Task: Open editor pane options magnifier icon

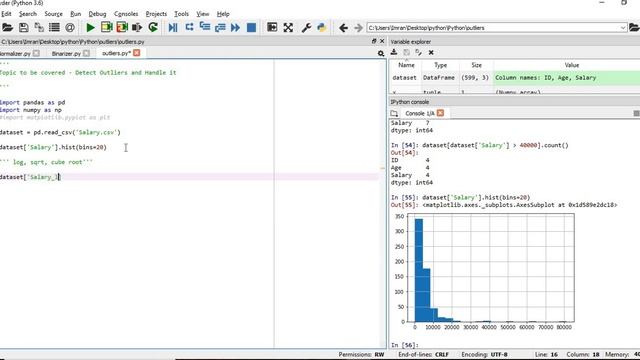Action: 381,53
